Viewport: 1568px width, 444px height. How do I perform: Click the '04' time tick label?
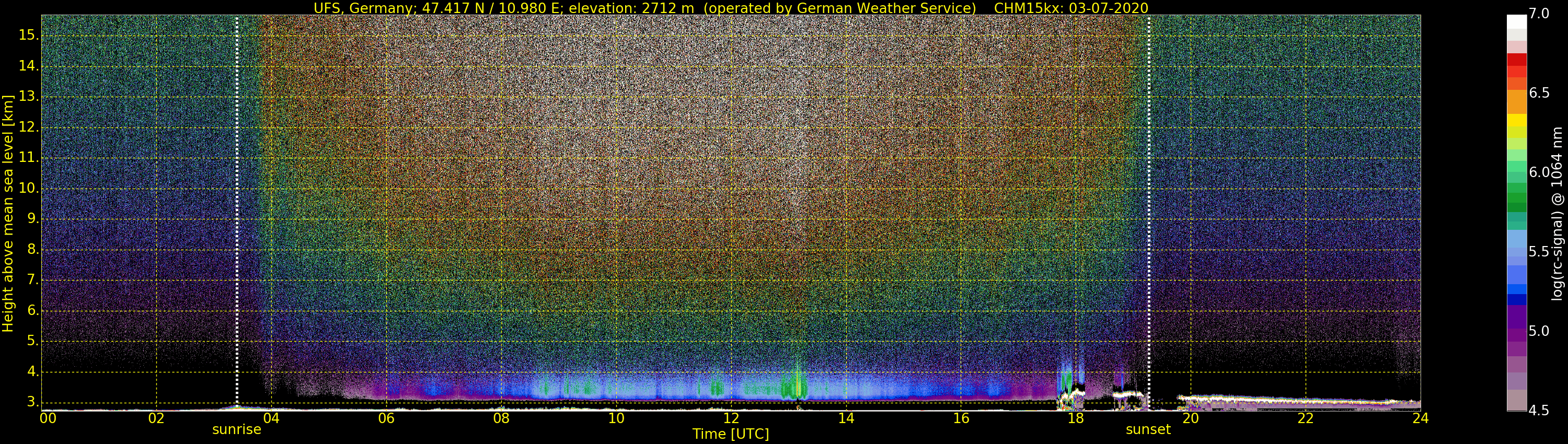pyautogui.click(x=271, y=418)
